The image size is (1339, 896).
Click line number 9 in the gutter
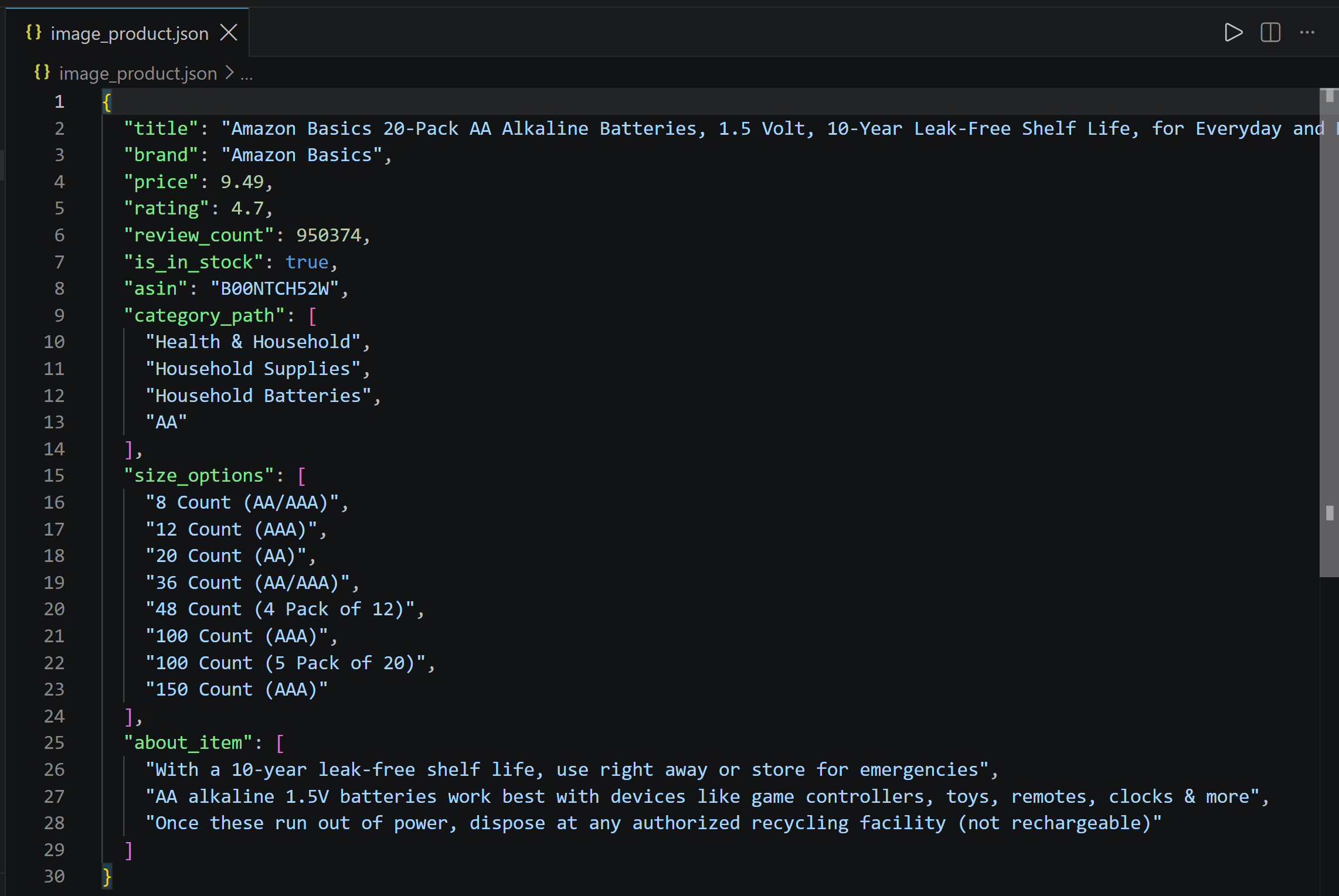(x=59, y=315)
